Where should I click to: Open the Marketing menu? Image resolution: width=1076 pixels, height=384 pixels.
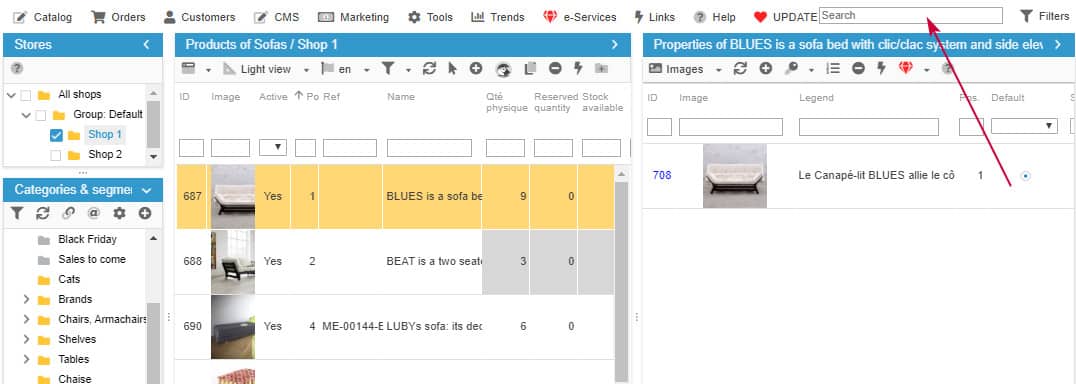(353, 17)
